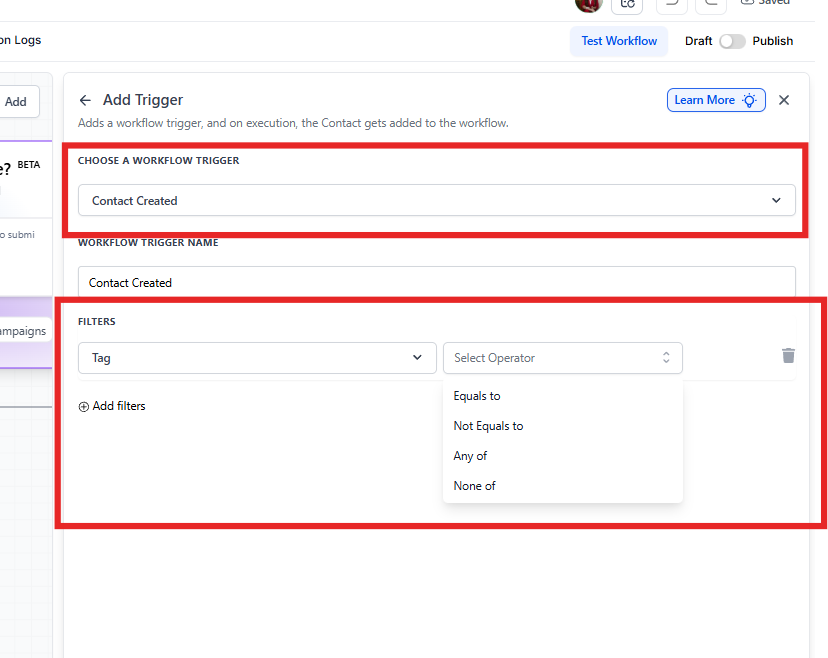The height and width of the screenshot is (658, 828).
Task: Delete the Tag filter with trash icon
Action: [x=788, y=355]
